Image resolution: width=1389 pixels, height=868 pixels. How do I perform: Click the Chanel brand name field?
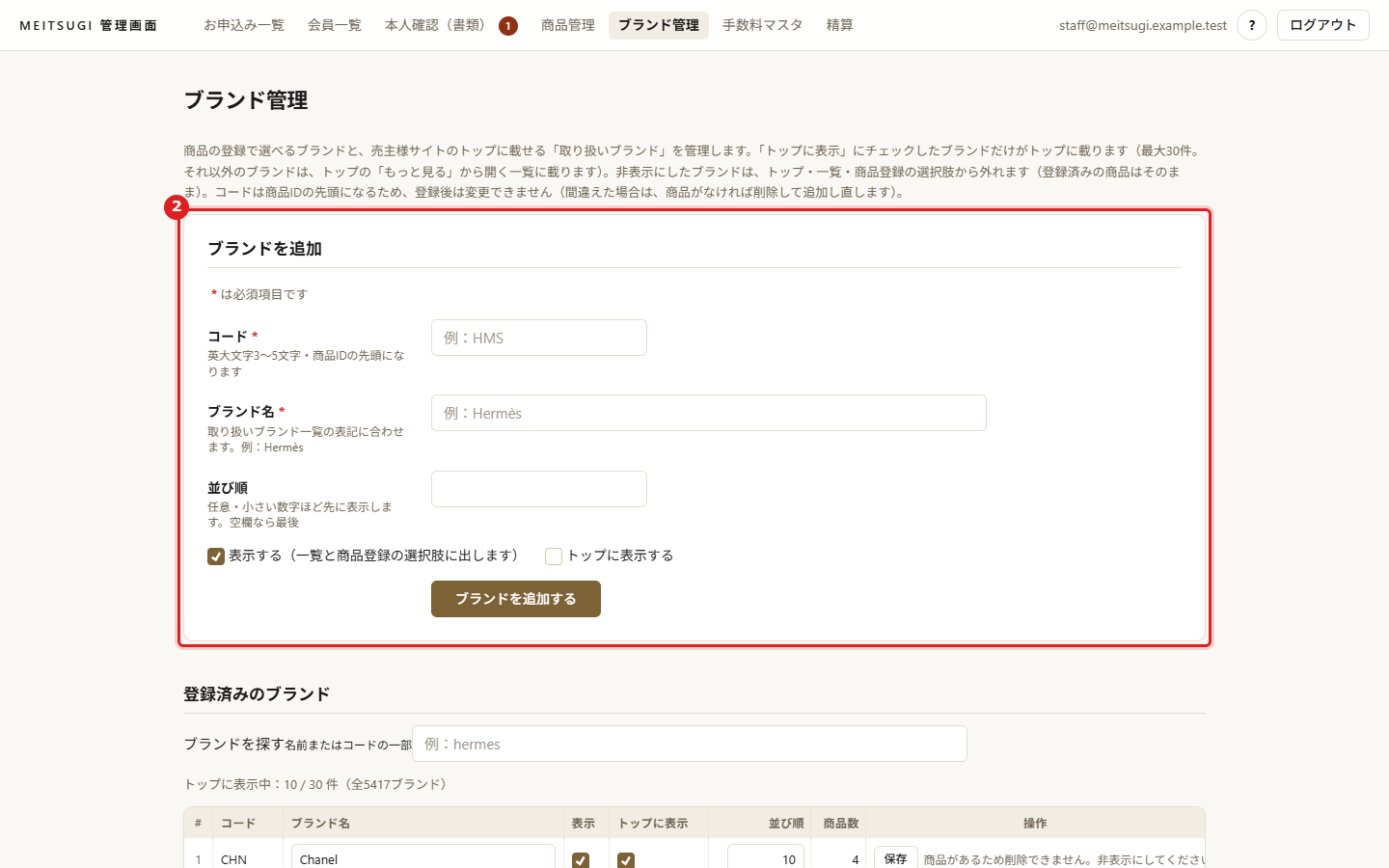[423, 856]
